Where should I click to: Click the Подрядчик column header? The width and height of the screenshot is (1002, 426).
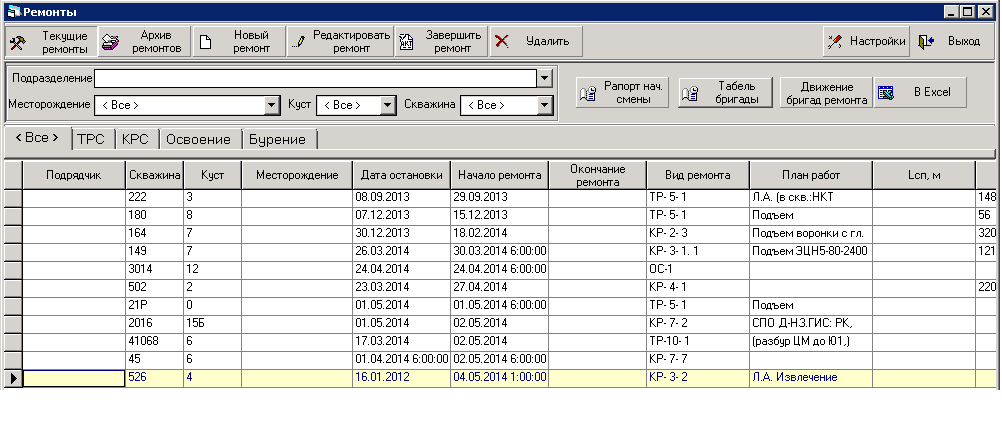click(x=74, y=175)
